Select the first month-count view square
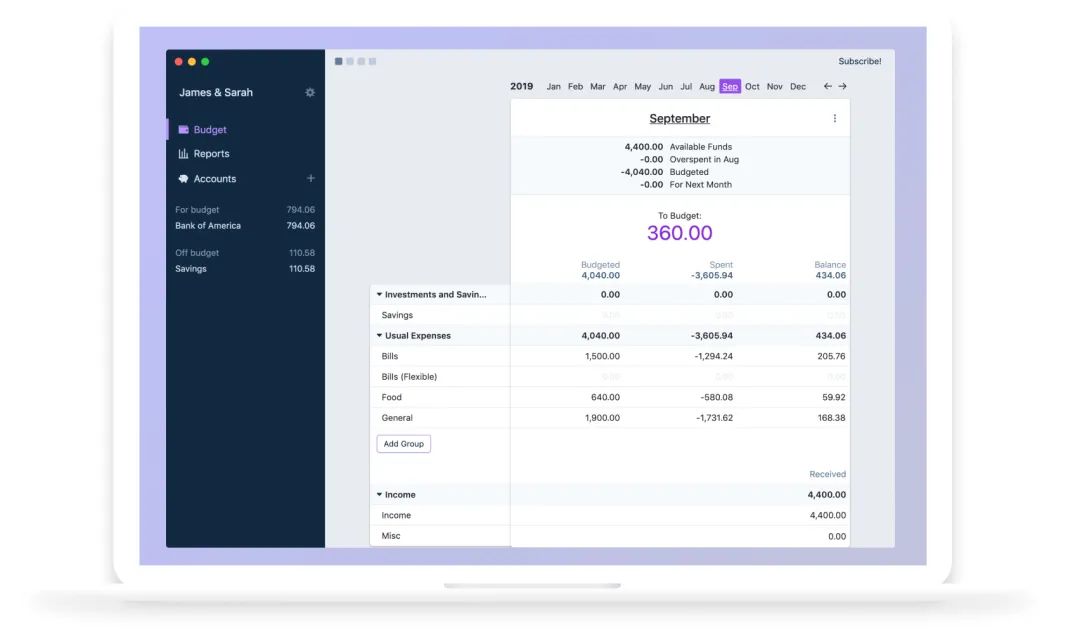 [338, 61]
